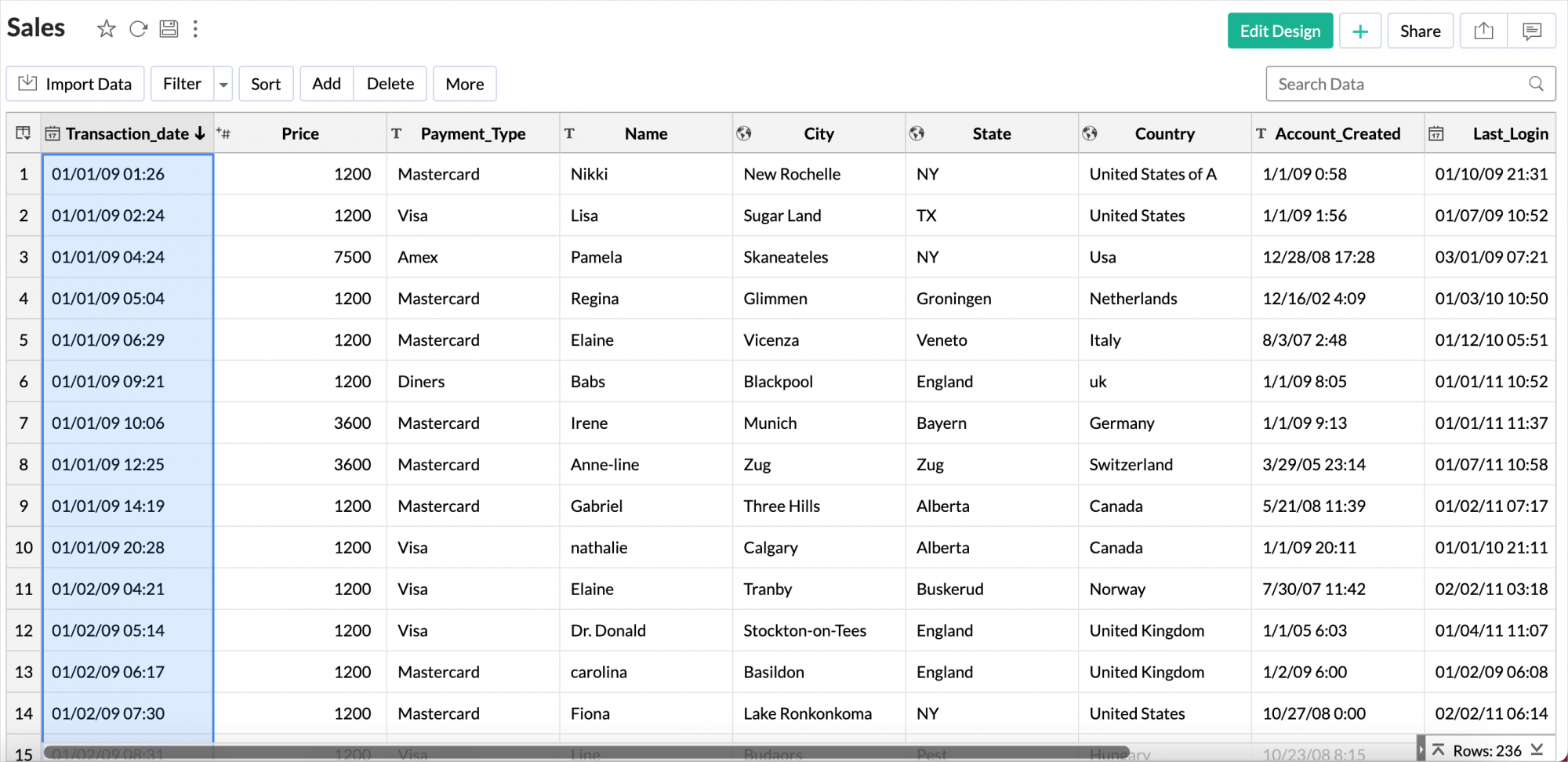Click the green plus create icon
The height and width of the screenshot is (762, 1568).
click(x=1359, y=31)
